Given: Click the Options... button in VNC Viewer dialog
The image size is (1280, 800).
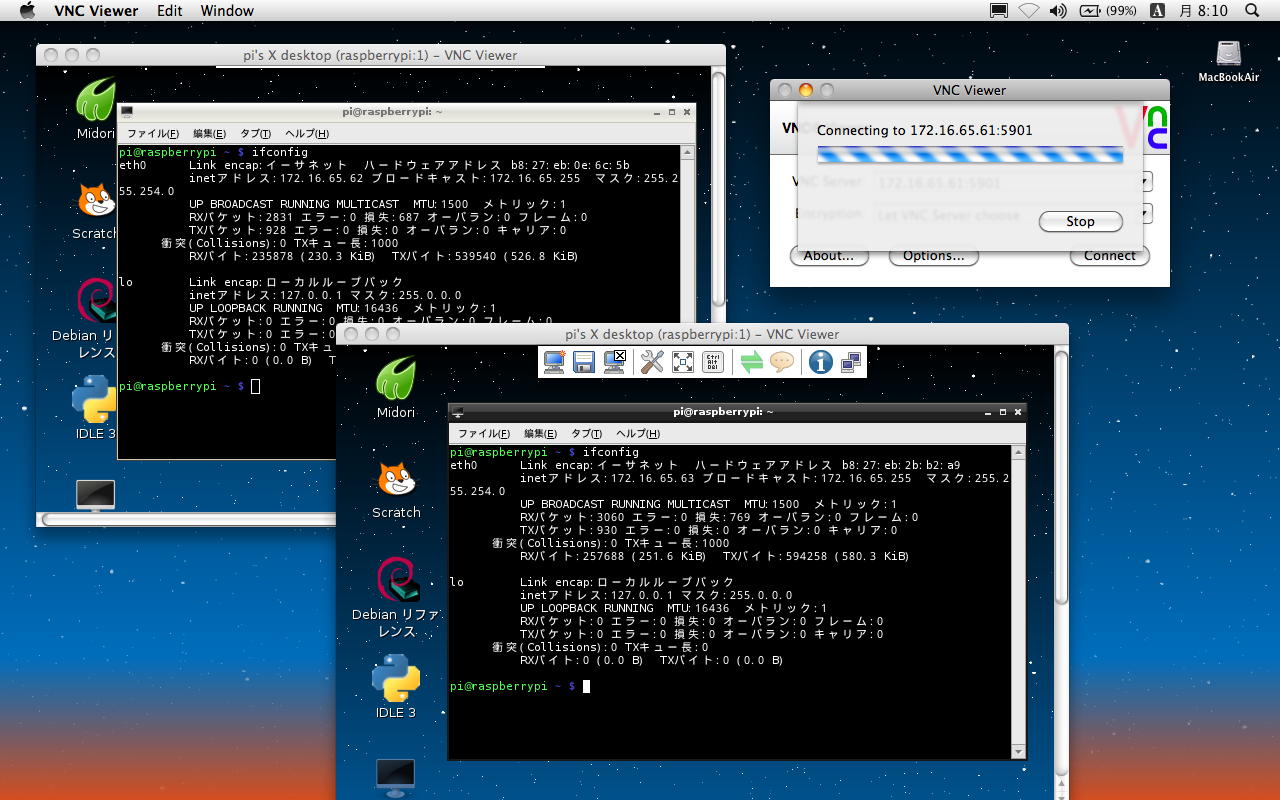Looking at the screenshot, I should coord(933,256).
